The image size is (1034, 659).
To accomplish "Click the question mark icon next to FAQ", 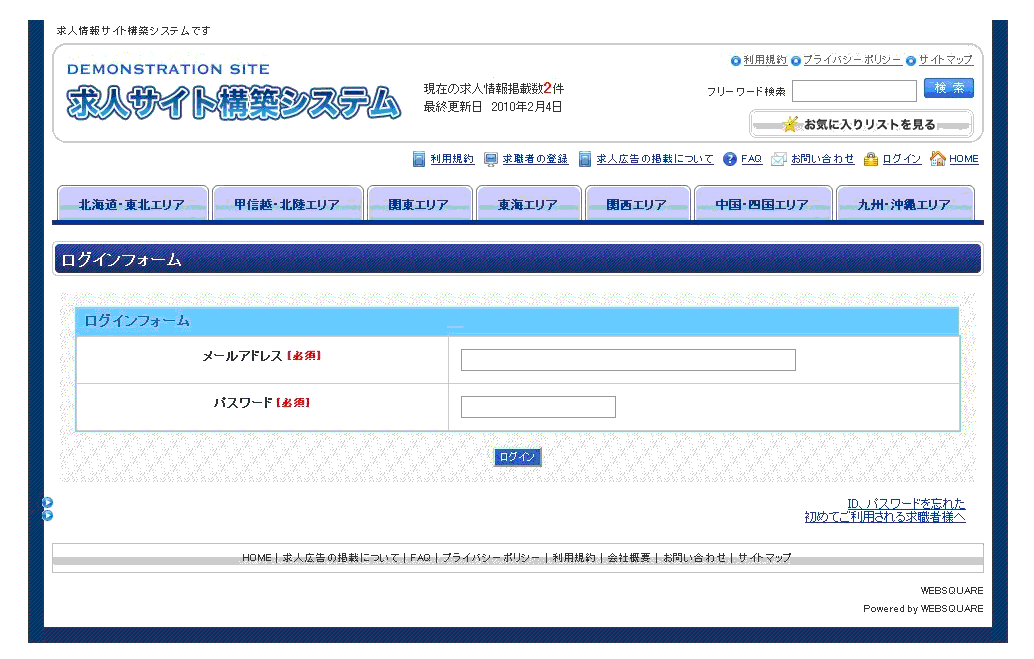I will point(728,159).
